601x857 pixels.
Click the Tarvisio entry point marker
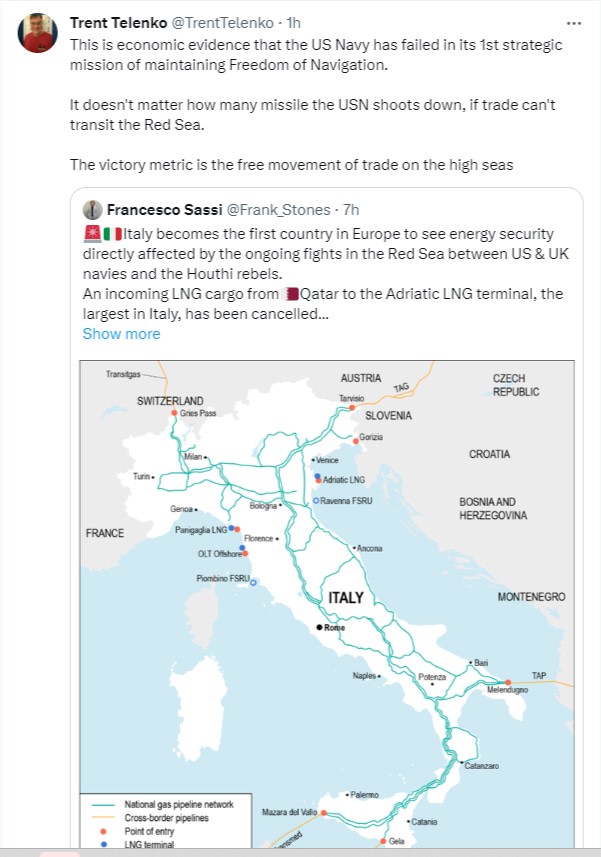(352, 408)
